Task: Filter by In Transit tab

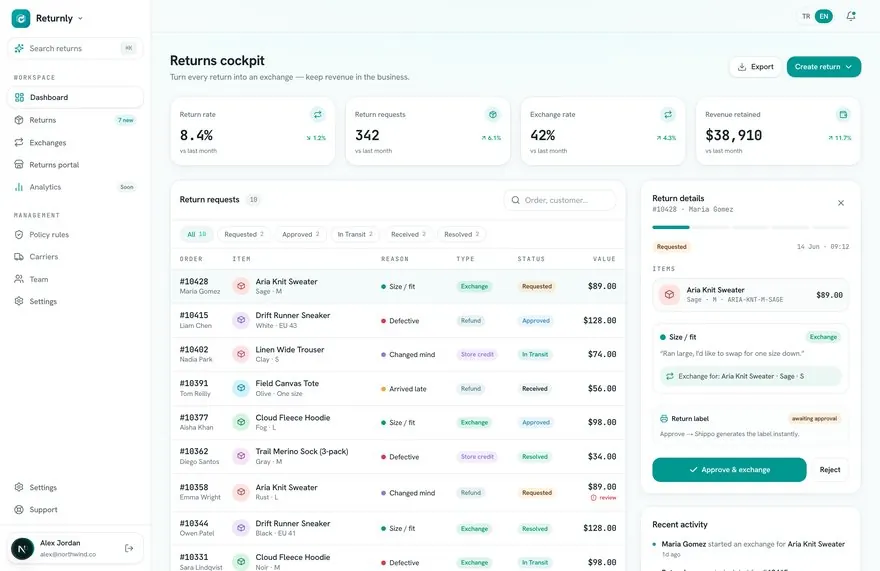Action: pyautogui.click(x=355, y=234)
